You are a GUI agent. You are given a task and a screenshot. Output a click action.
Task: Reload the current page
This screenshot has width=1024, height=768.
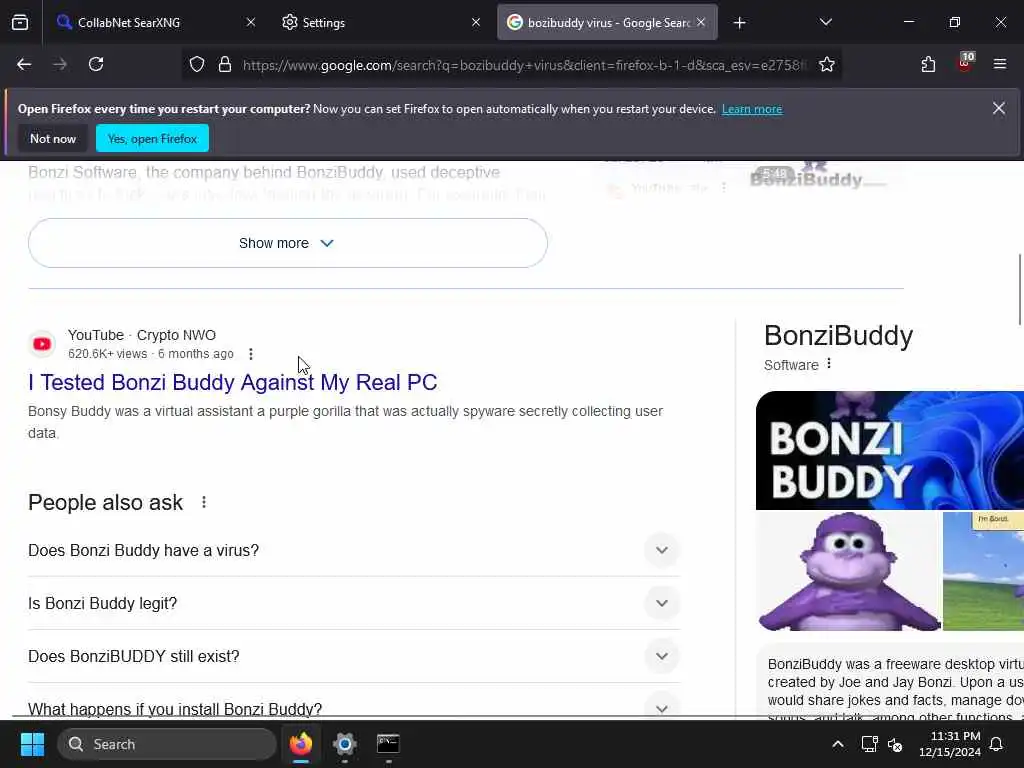(96, 64)
